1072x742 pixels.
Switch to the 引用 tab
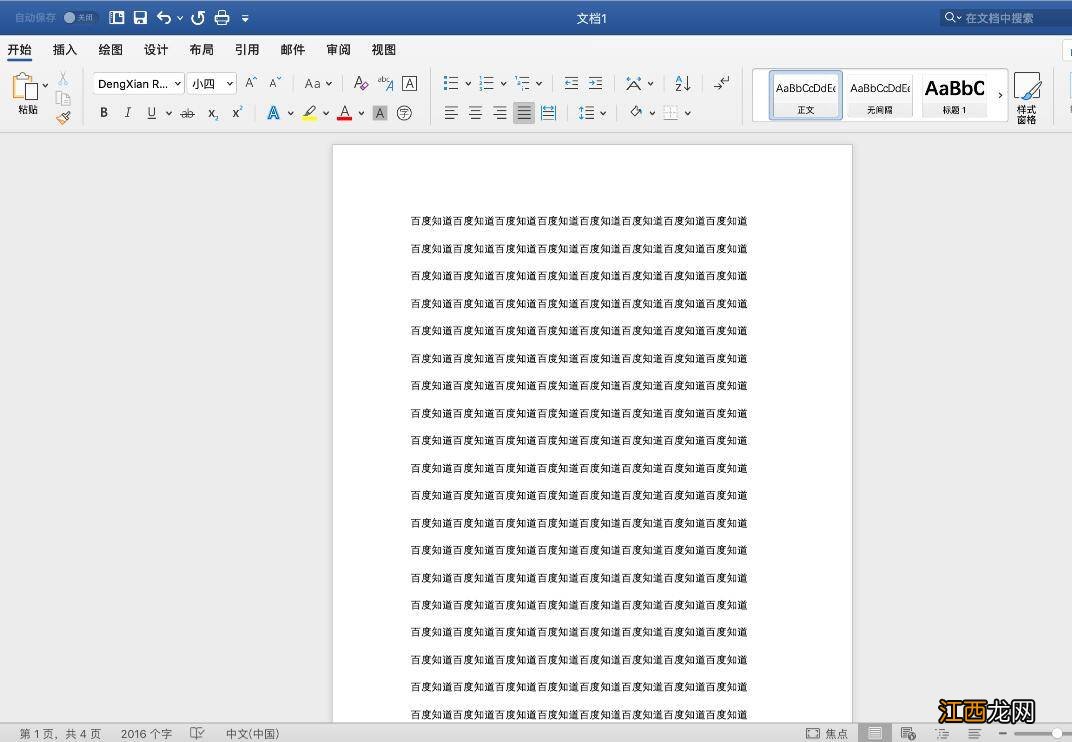(x=247, y=49)
